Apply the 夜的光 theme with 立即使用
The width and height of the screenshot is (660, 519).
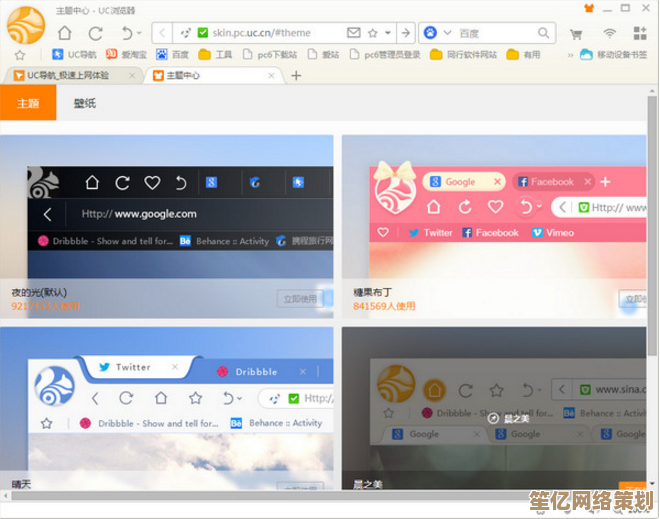[x=298, y=298]
